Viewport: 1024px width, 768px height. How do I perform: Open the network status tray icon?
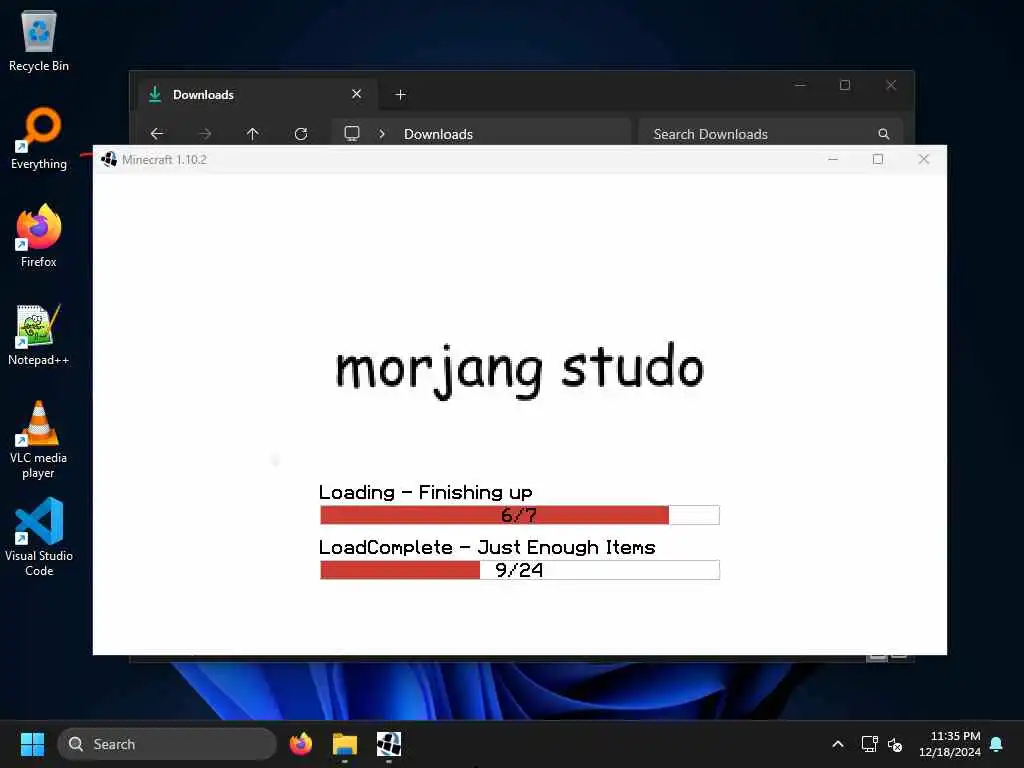click(x=869, y=744)
